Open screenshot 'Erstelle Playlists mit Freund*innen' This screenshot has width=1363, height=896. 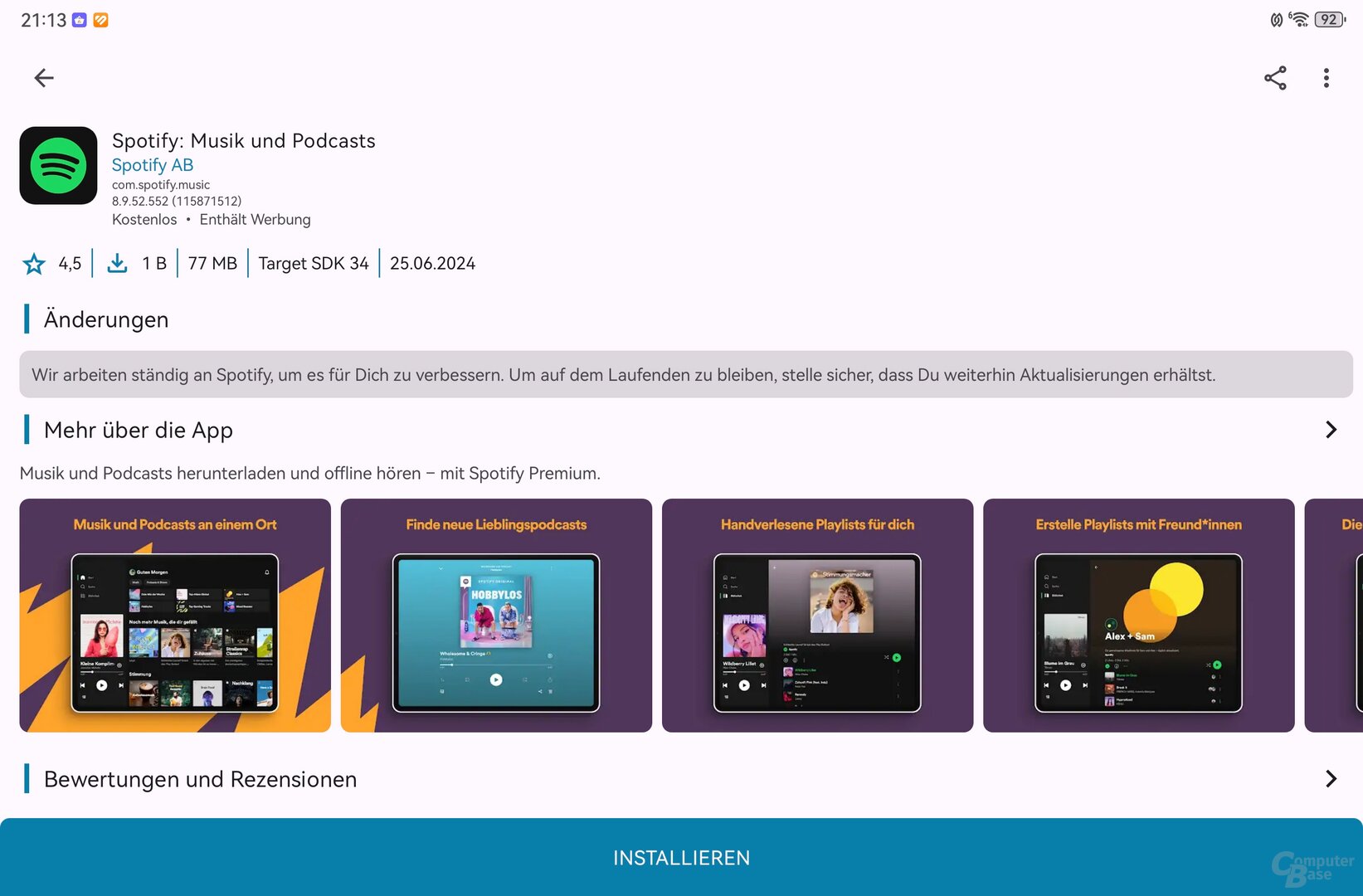[1138, 616]
